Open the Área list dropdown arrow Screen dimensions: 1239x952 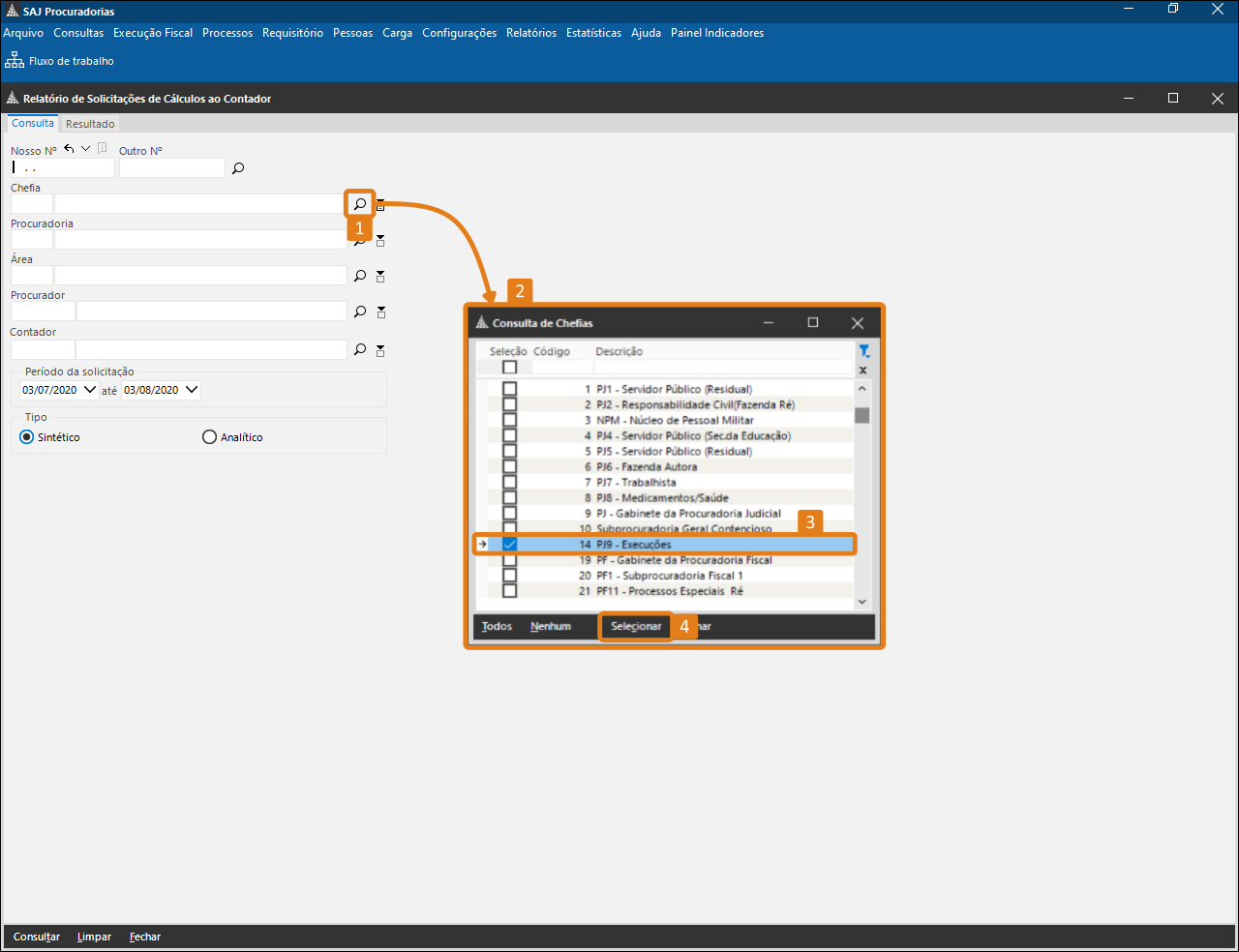380,276
